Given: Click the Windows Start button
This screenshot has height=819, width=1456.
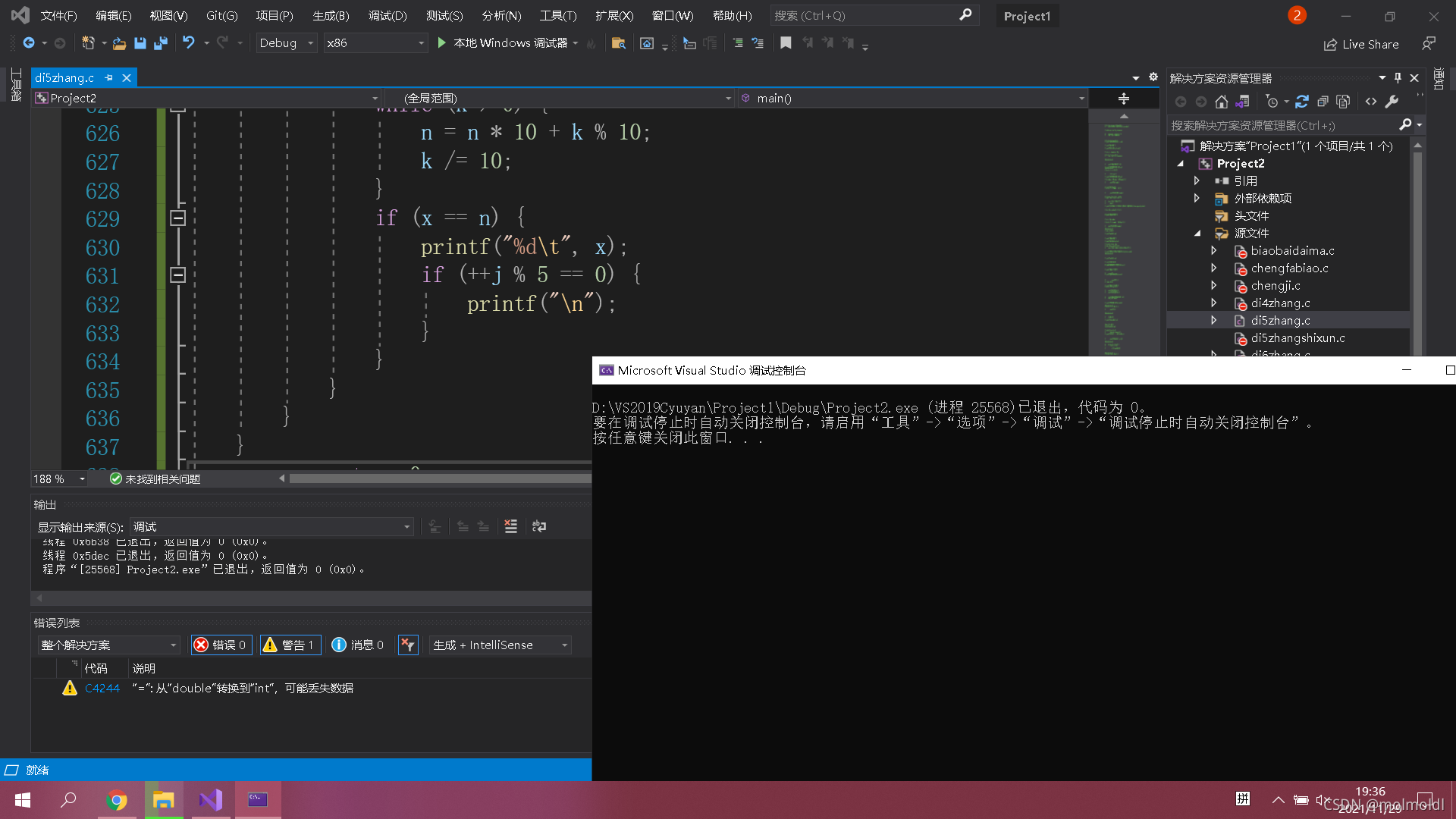Looking at the screenshot, I should (x=23, y=800).
